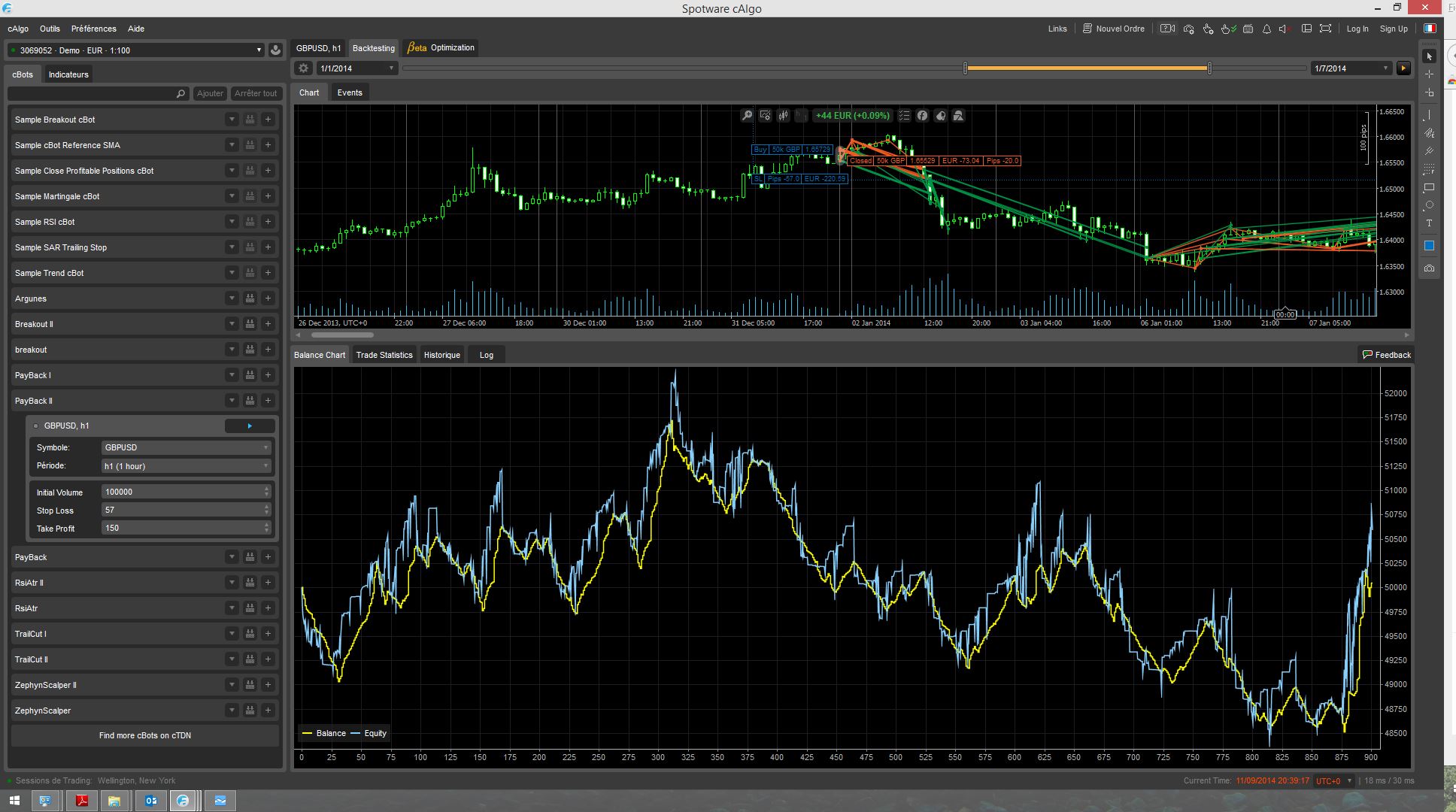Viewport: 1456px width, 812px height.
Task: Toggle full screen mode icon
Action: click(x=1326, y=29)
